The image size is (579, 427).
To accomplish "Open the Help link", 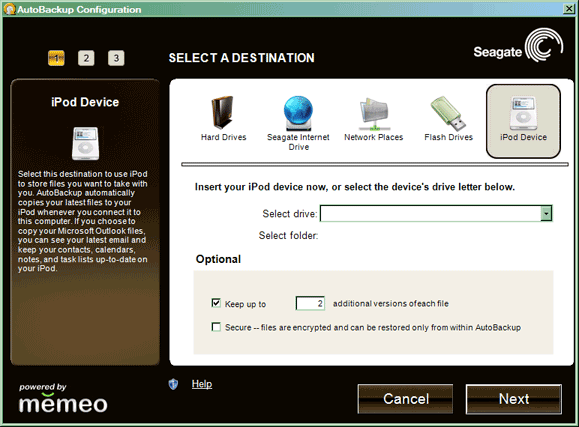I will click(202, 384).
